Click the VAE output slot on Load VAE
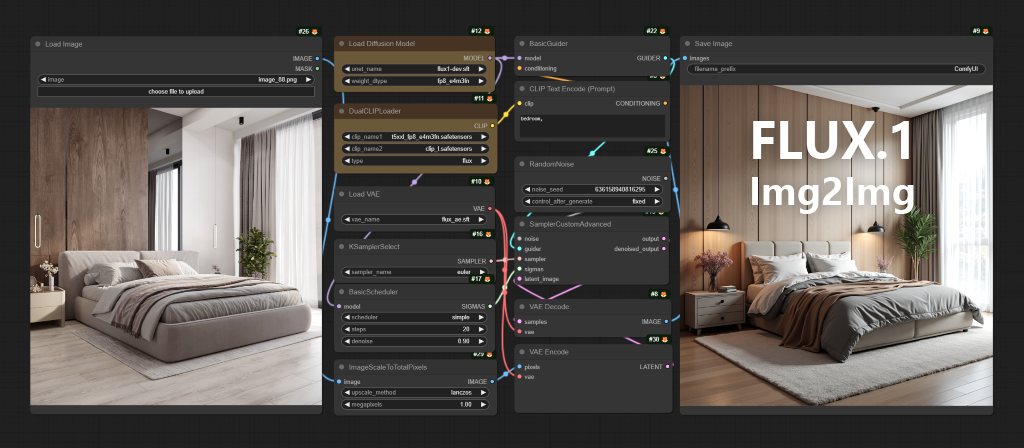 click(x=489, y=208)
